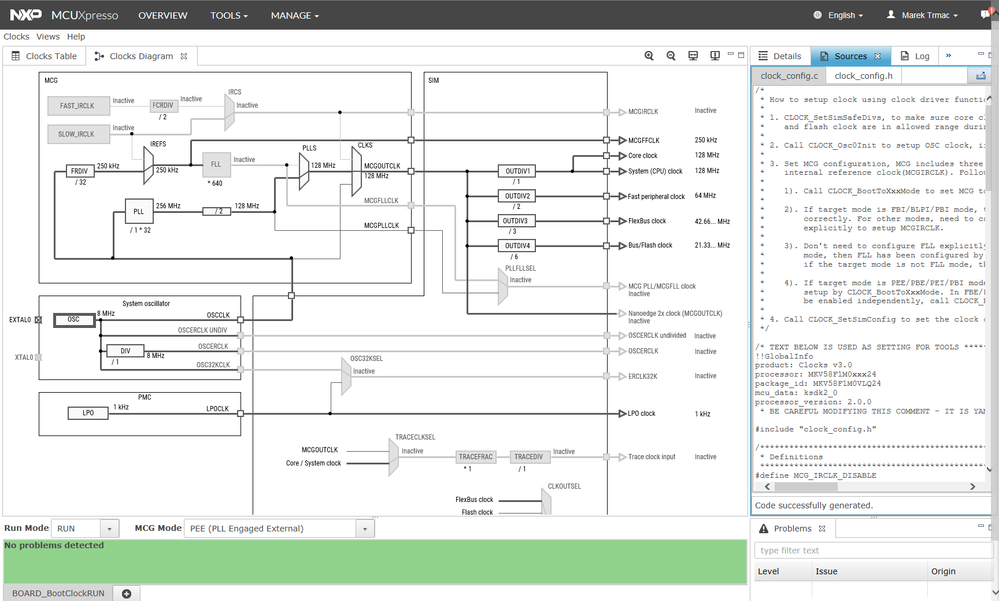999x601 pixels.
Task: Add a new functional group with plus icon
Action: [127, 594]
